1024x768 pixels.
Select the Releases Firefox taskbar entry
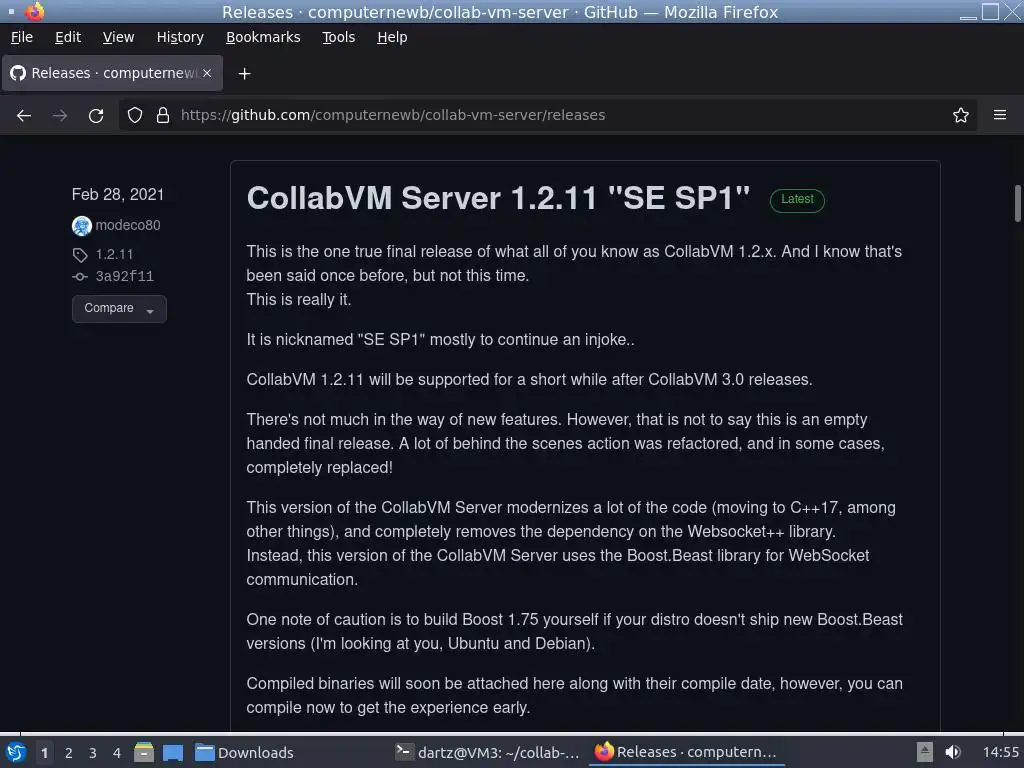[686, 752]
